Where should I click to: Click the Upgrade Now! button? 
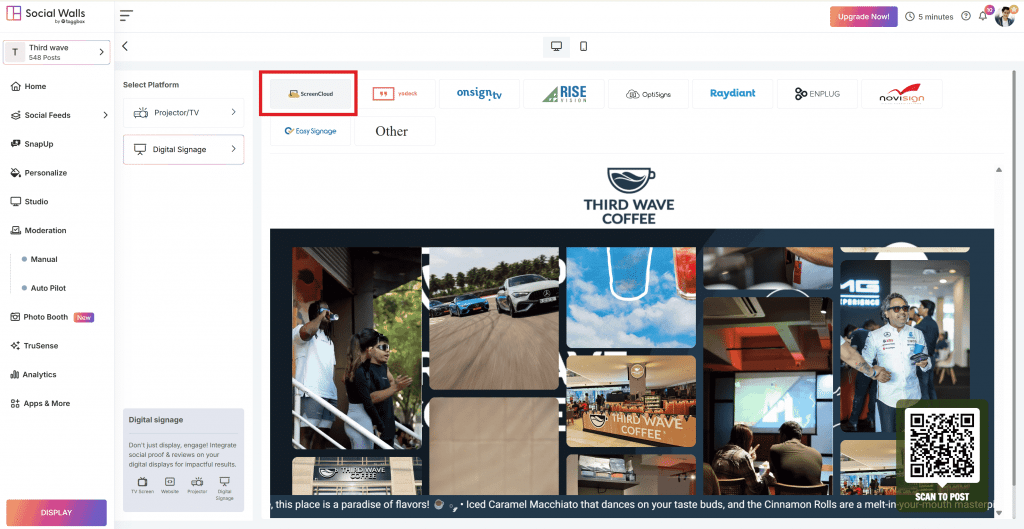(x=863, y=16)
